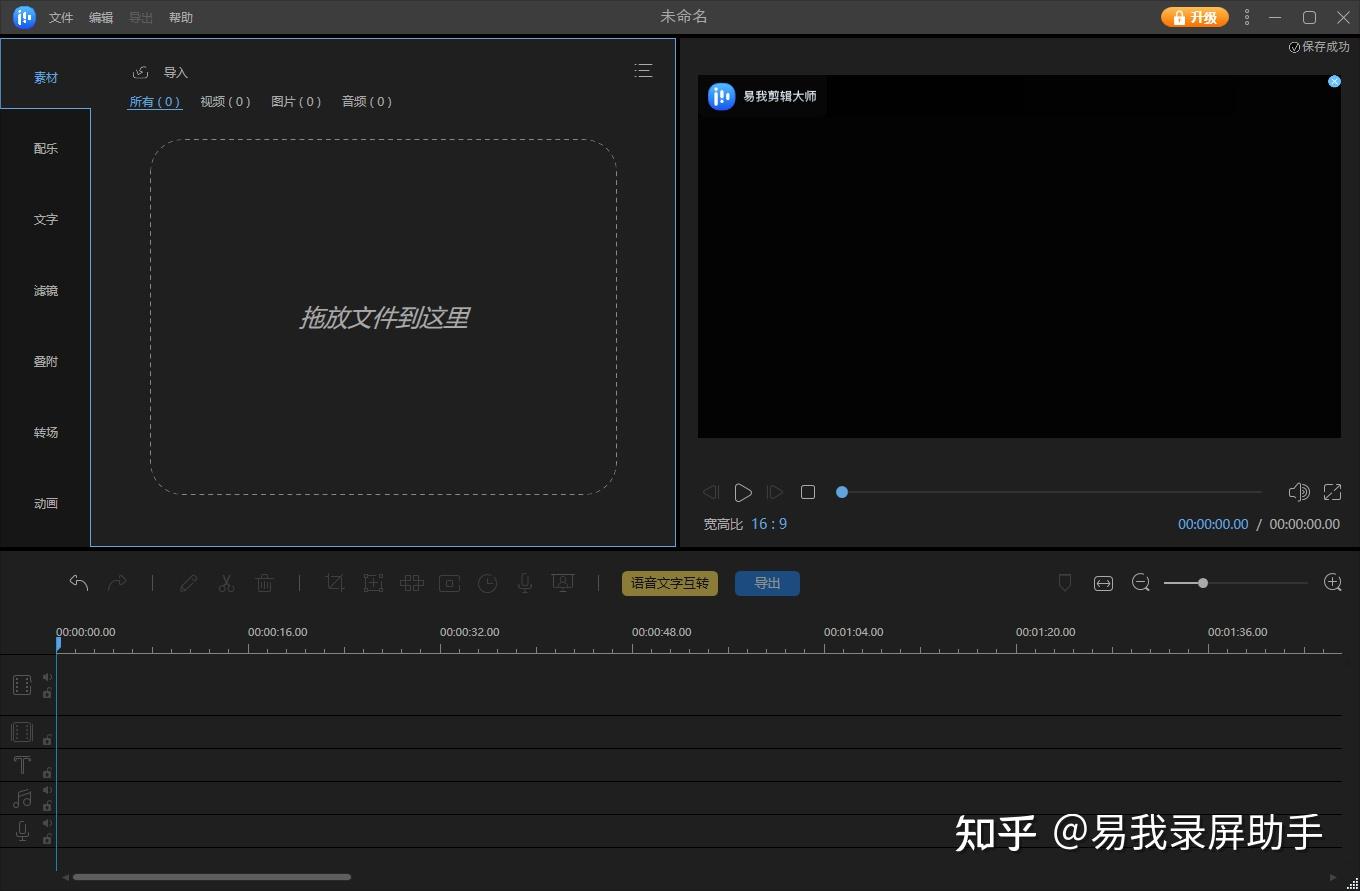1360x891 pixels.
Task: Click the 语音文字互转 button
Action: (x=670, y=583)
